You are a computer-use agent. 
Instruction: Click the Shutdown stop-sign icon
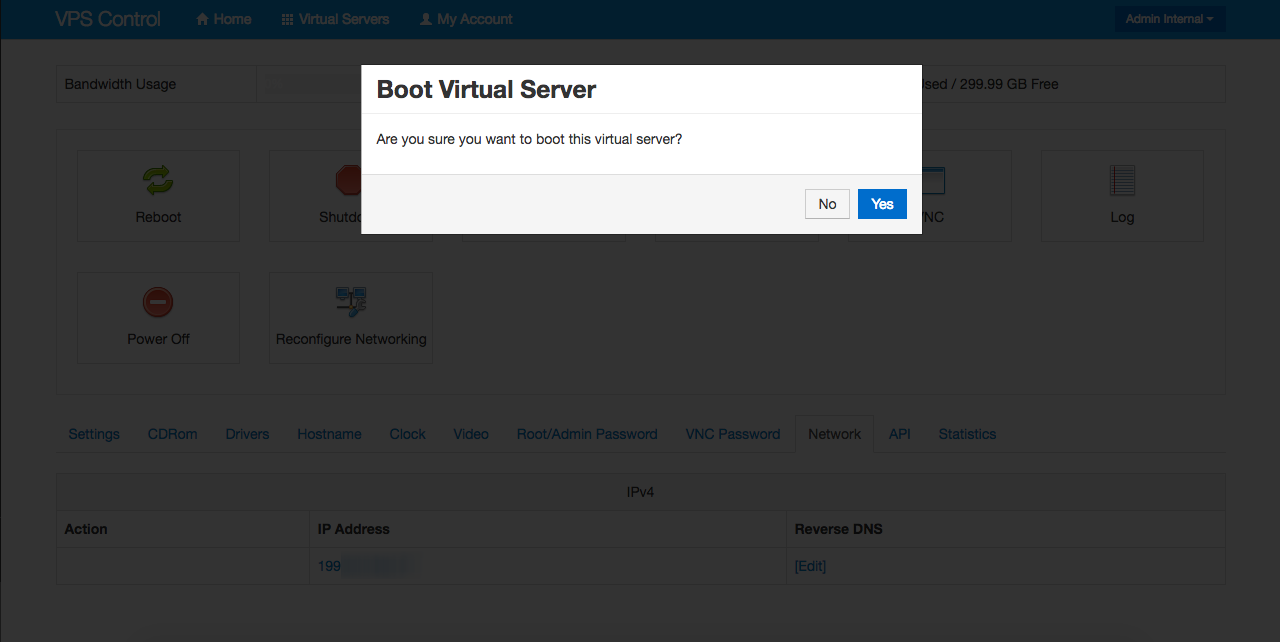pos(348,181)
